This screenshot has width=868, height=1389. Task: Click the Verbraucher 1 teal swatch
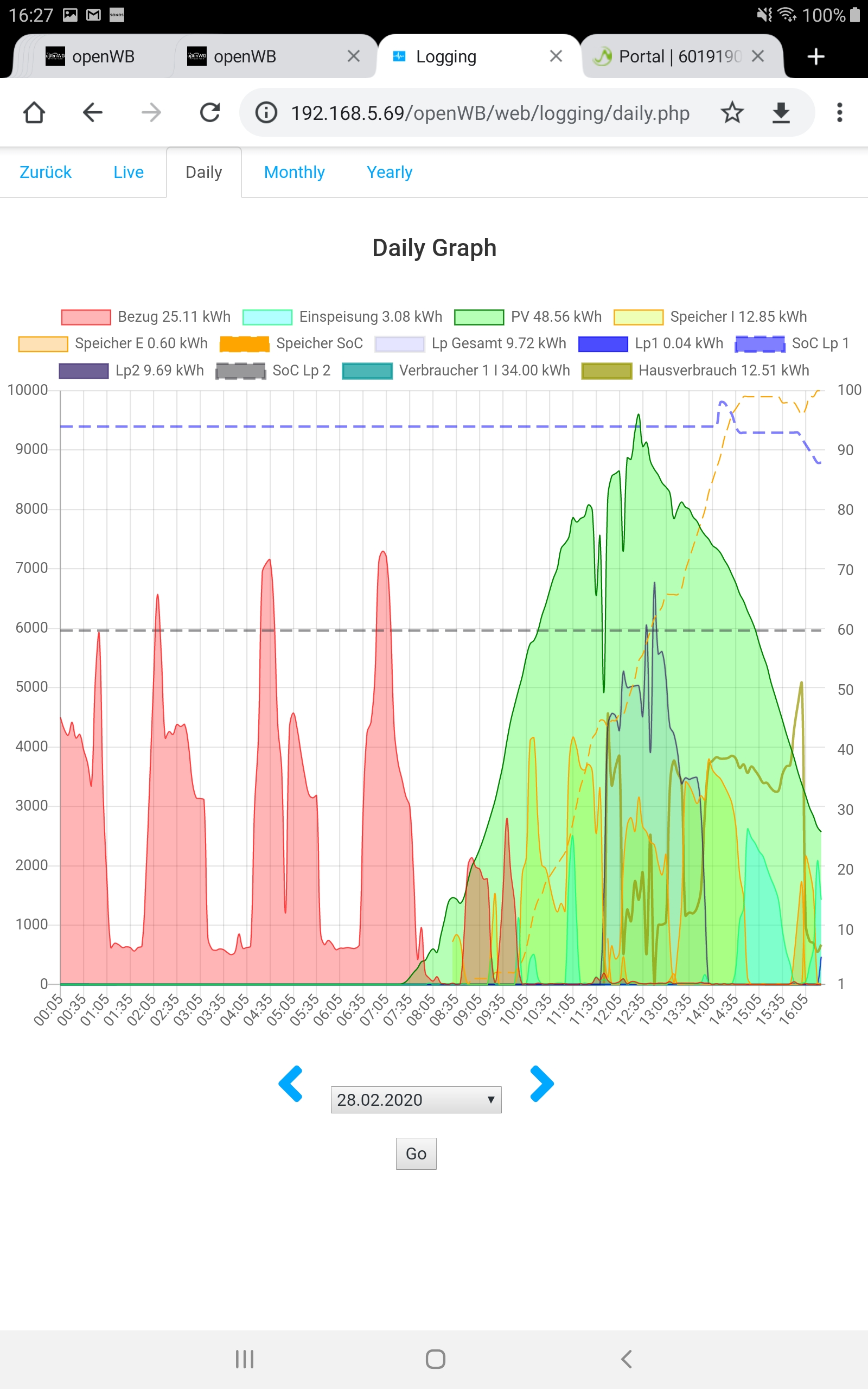[x=367, y=371]
